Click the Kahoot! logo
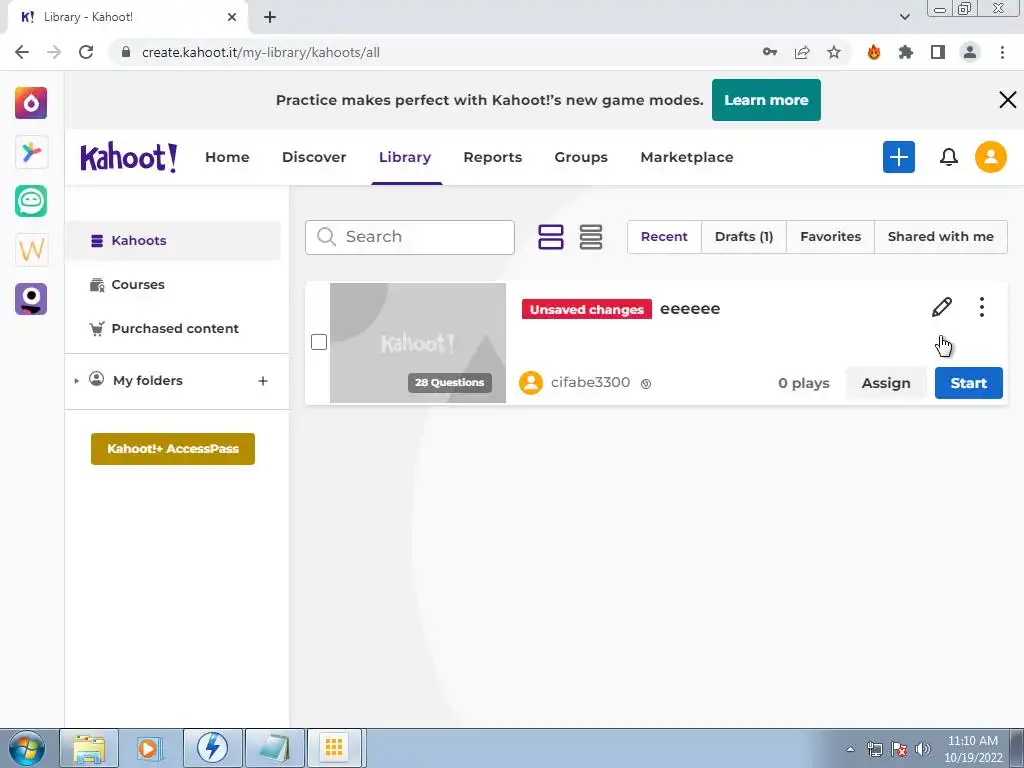The height and width of the screenshot is (768, 1024). point(128,157)
